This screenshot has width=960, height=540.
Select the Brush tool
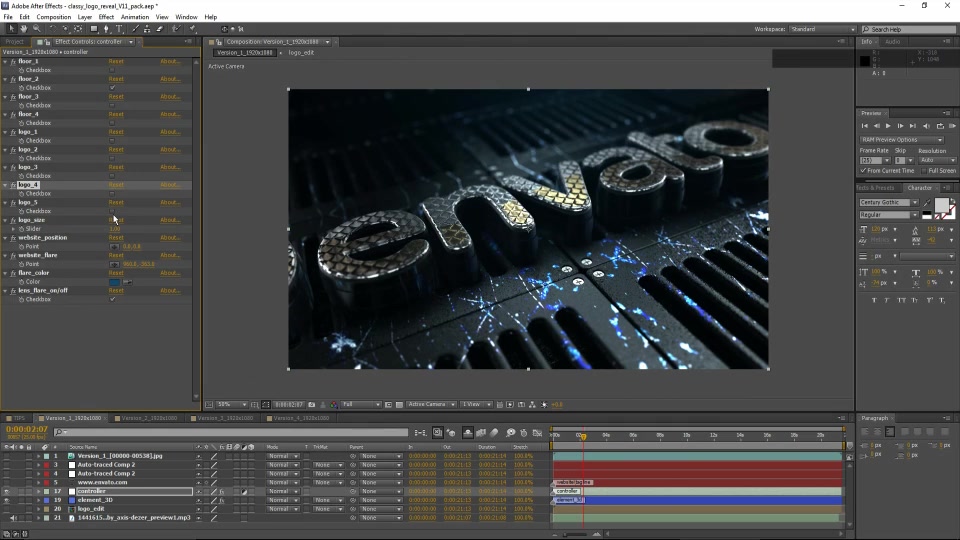[x=135, y=29]
